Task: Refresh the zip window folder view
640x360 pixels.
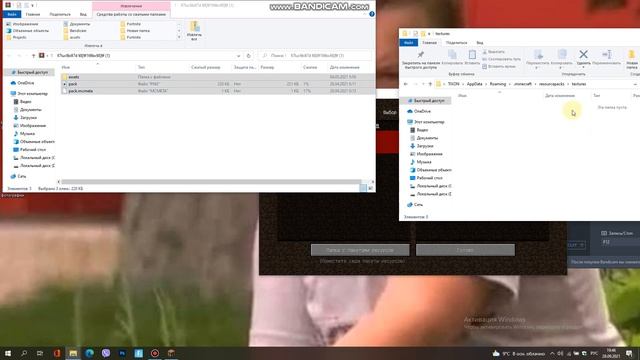Action: coord(248,56)
